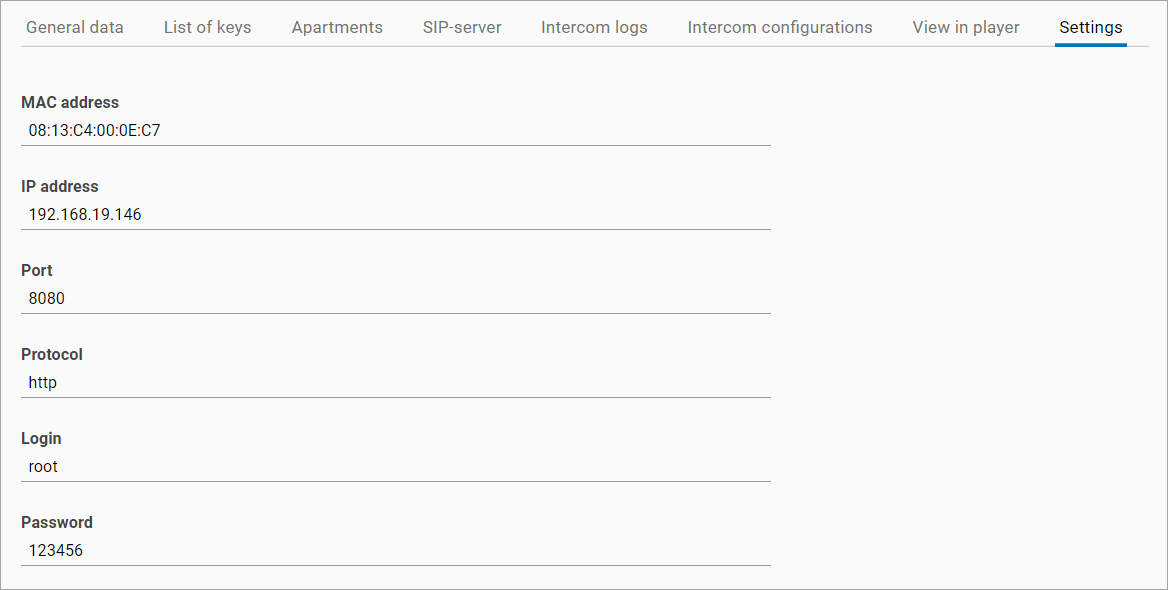This screenshot has height=590, width=1168.
Task: Open the View in player tab
Action: 966,27
